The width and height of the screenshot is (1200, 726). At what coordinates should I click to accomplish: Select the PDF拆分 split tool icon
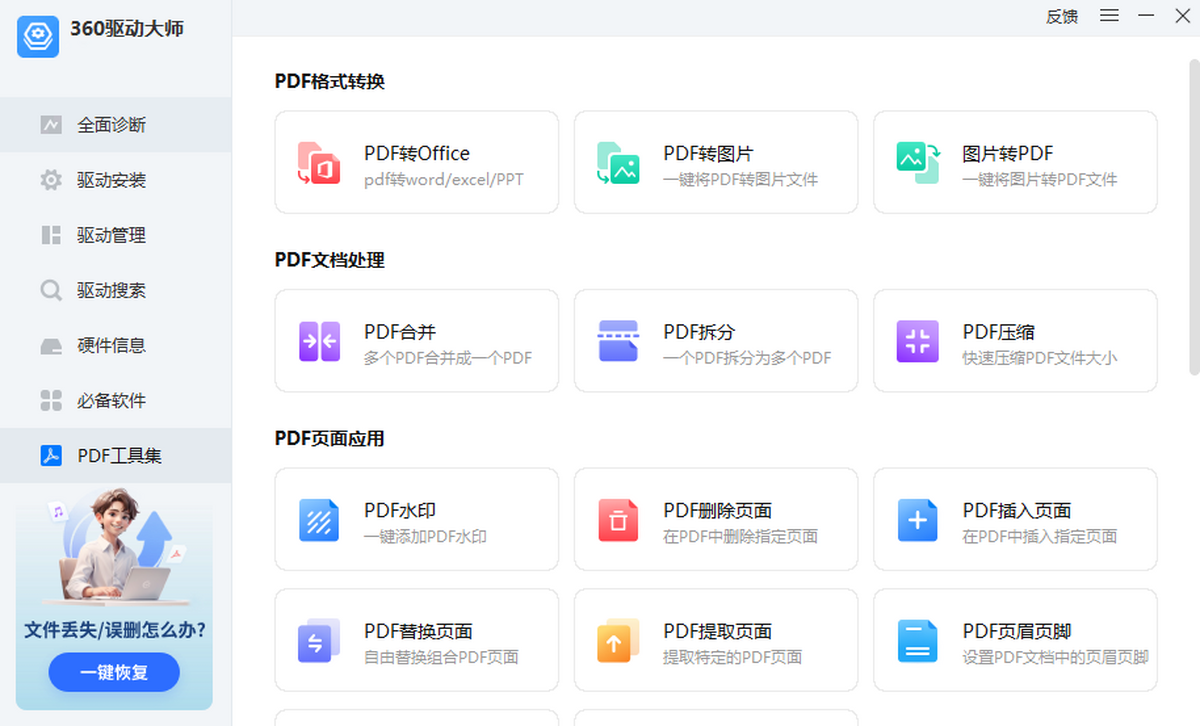[618, 340]
